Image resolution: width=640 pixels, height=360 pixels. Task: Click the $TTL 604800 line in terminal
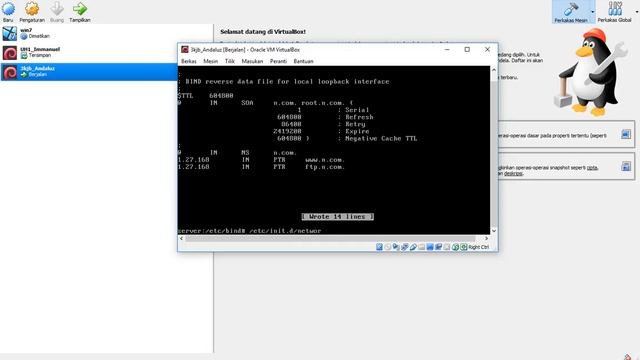pyautogui.click(x=206, y=96)
